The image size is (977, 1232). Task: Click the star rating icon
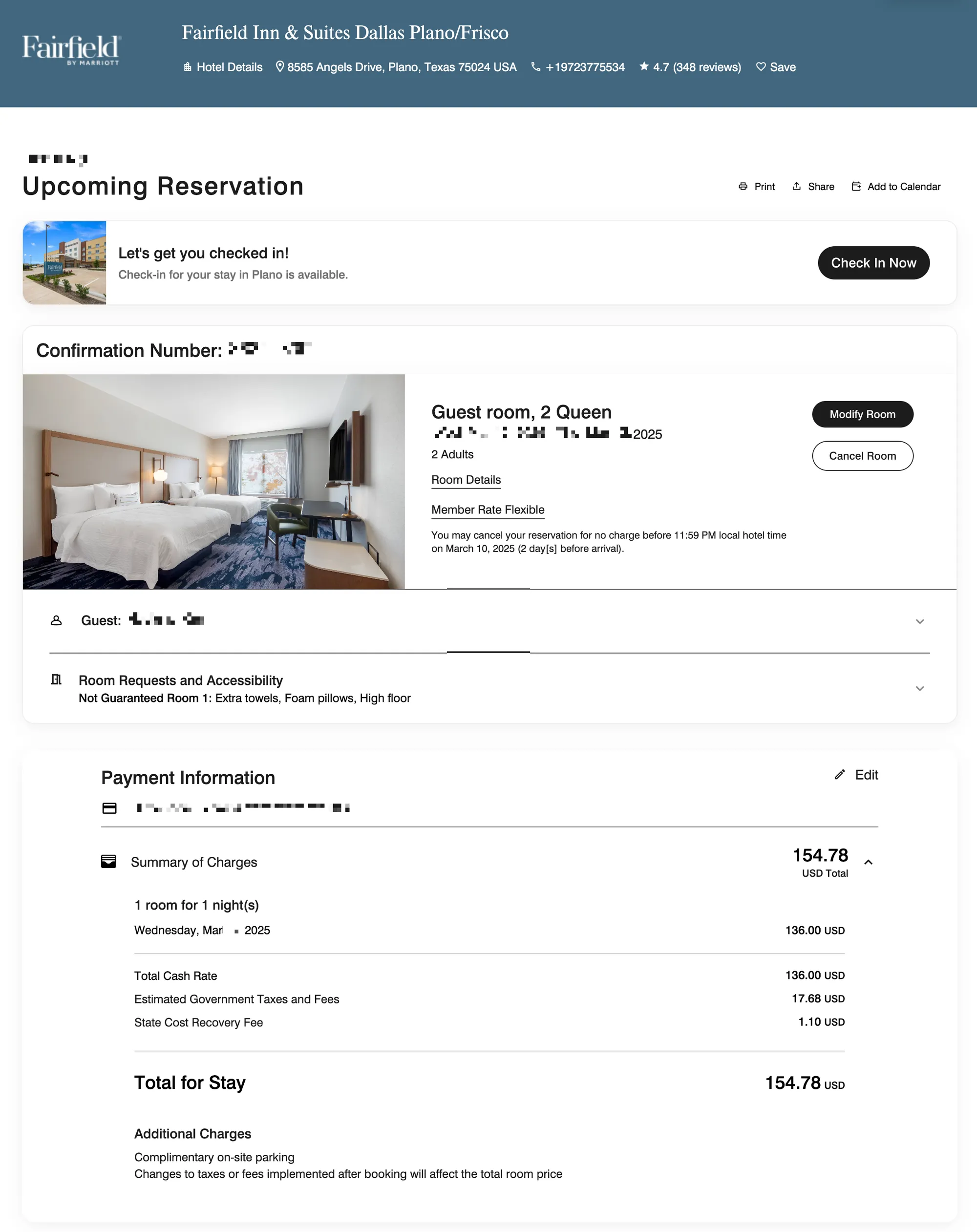[x=644, y=66]
